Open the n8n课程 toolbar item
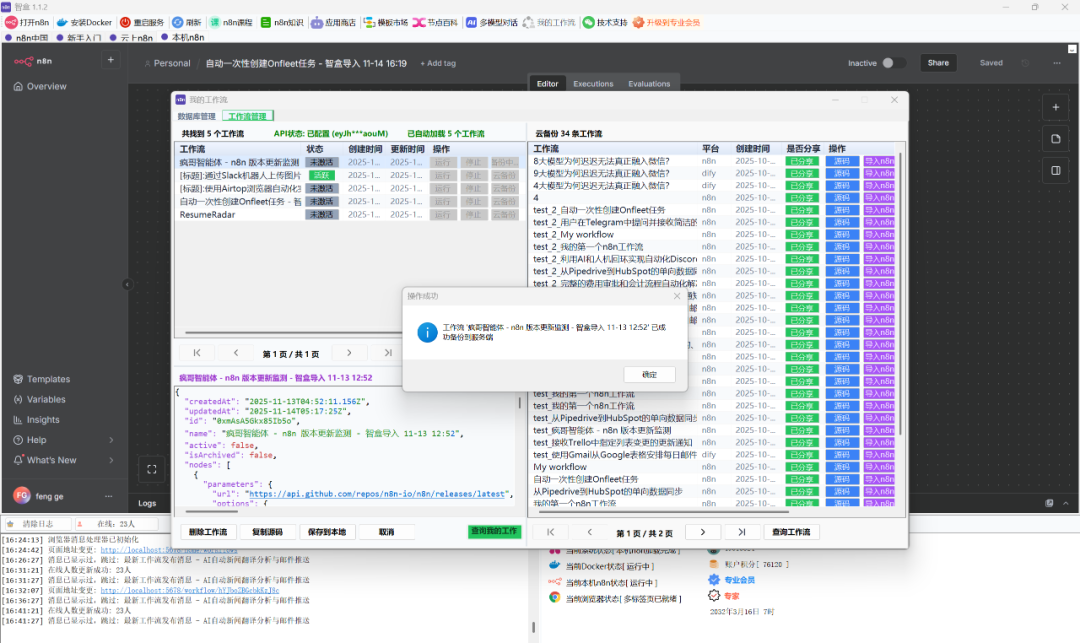This screenshot has height=643, width=1080. [231, 22]
